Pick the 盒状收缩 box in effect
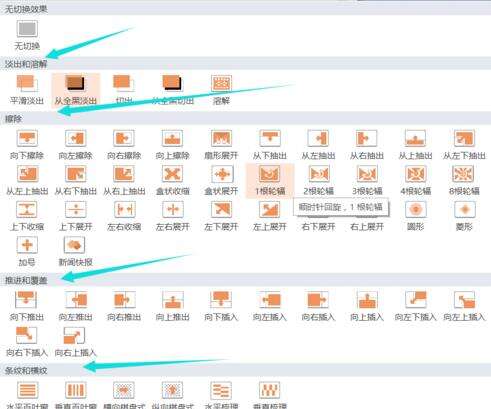This screenshot has height=409, width=491. (173, 181)
